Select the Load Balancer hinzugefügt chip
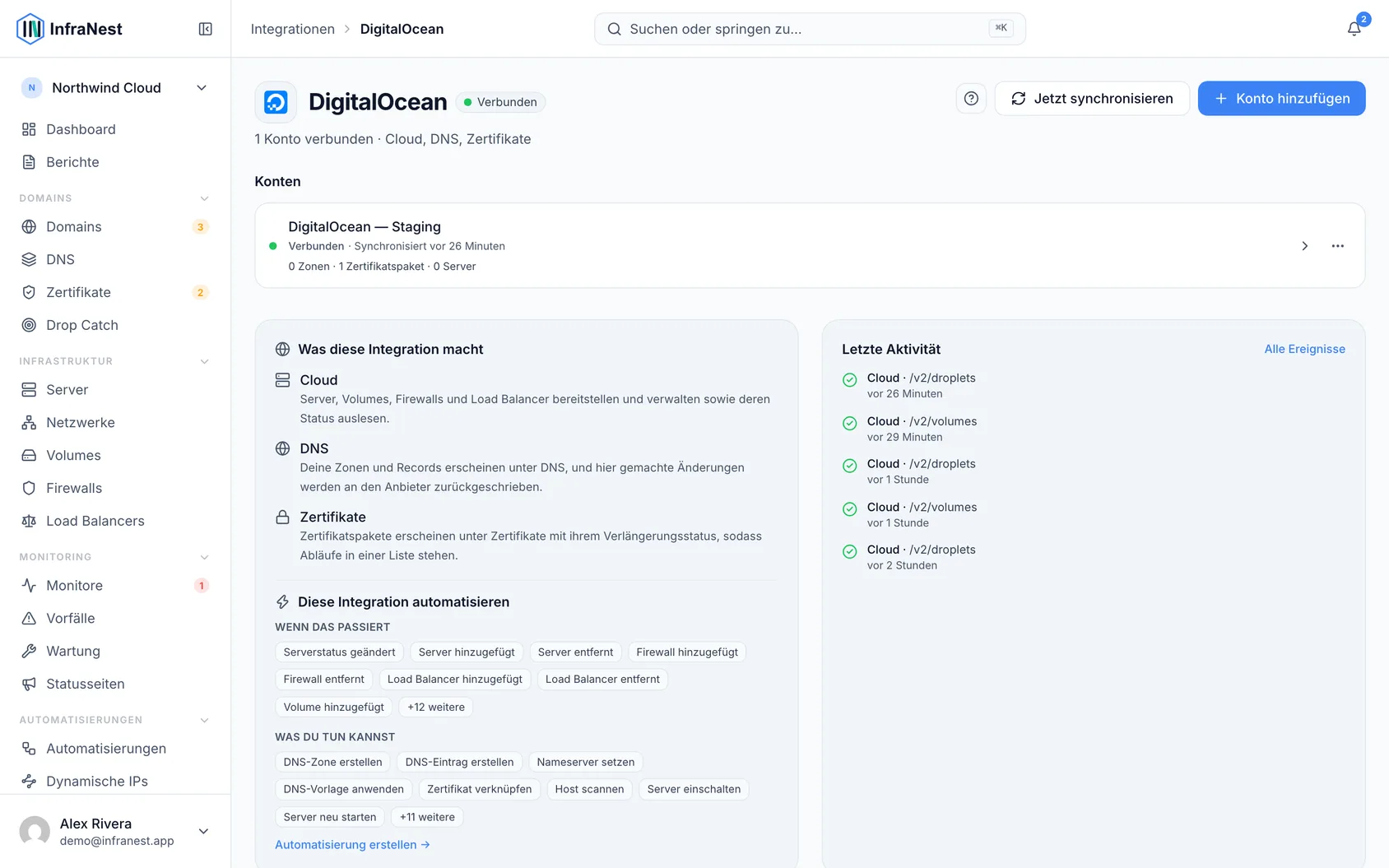The width and height of the screenshot is (1389, 868). pyautogui.click(x=455, y=680)
